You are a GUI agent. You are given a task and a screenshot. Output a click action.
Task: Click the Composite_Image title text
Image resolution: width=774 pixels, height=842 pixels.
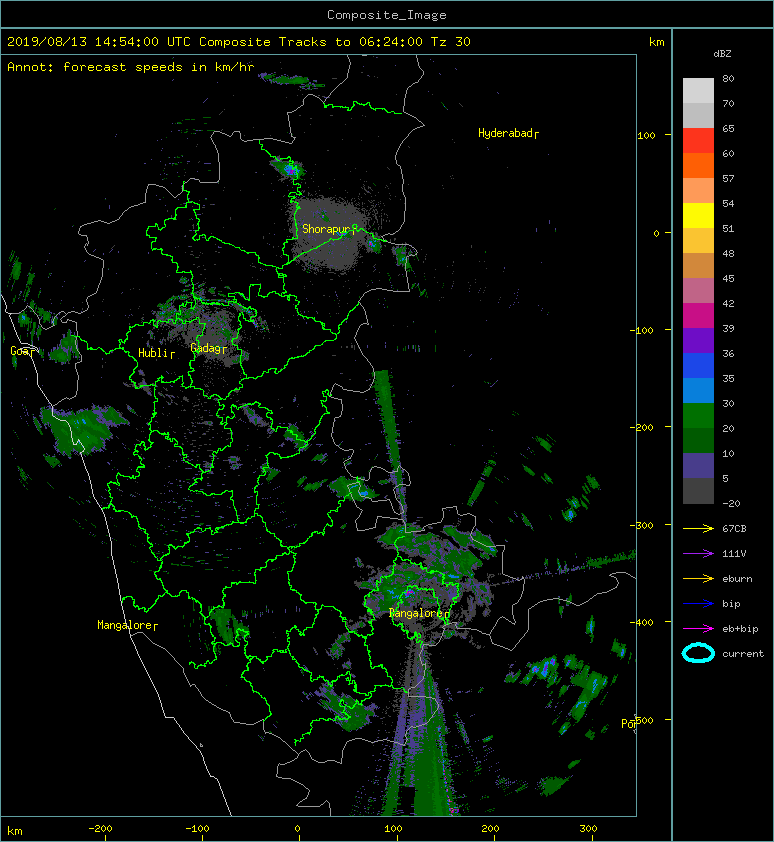387,15
